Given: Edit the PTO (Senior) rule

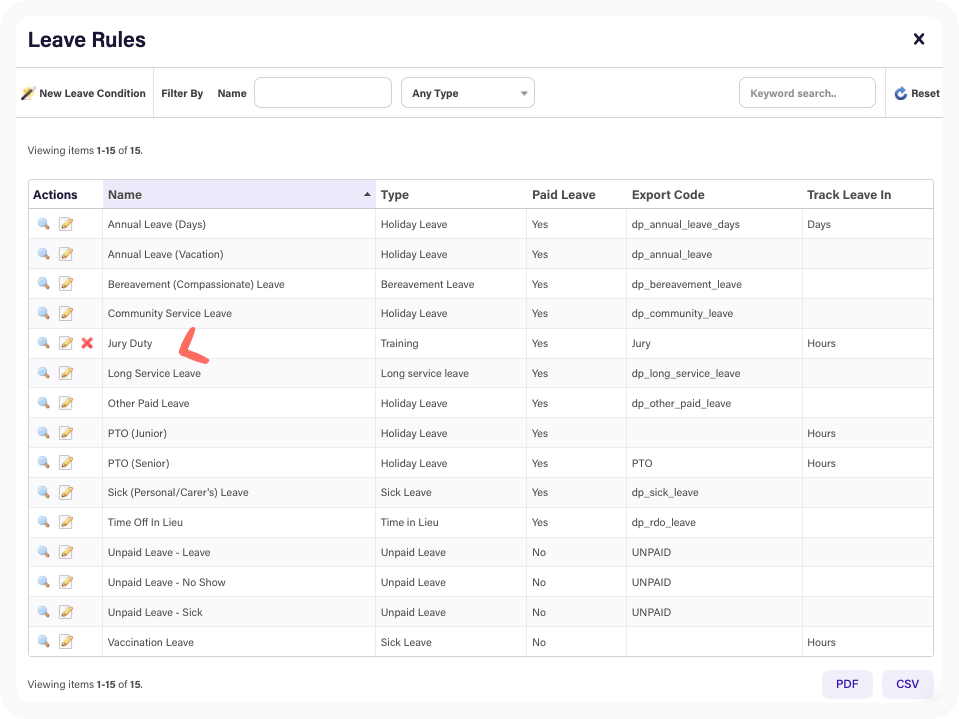Looking at the screenshot, I should [66, 463].
